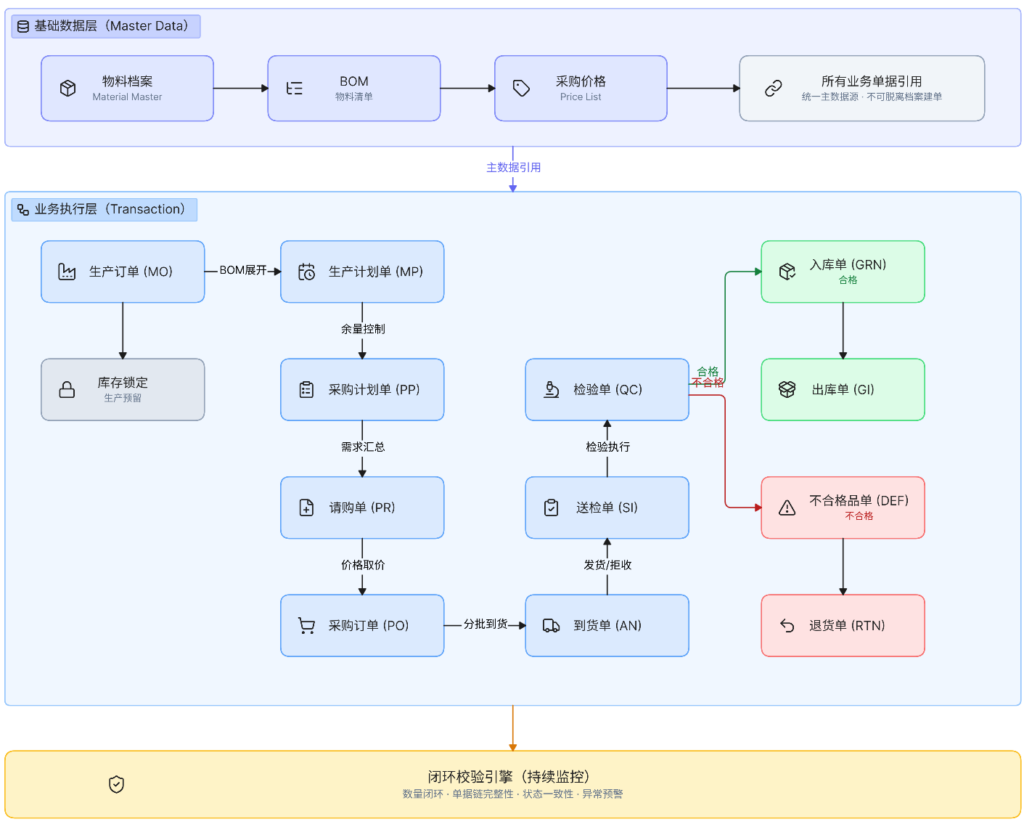The height and width of the screenshot is (827, 1024).
Task: Click the 主数据引用 connector label
Action: click(513, 168)
